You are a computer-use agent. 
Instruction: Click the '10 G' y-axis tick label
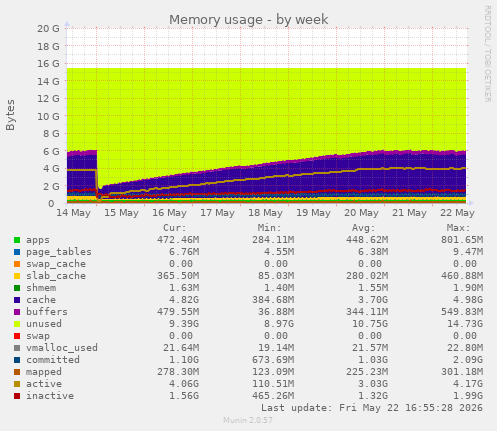(x=48, y=116)
